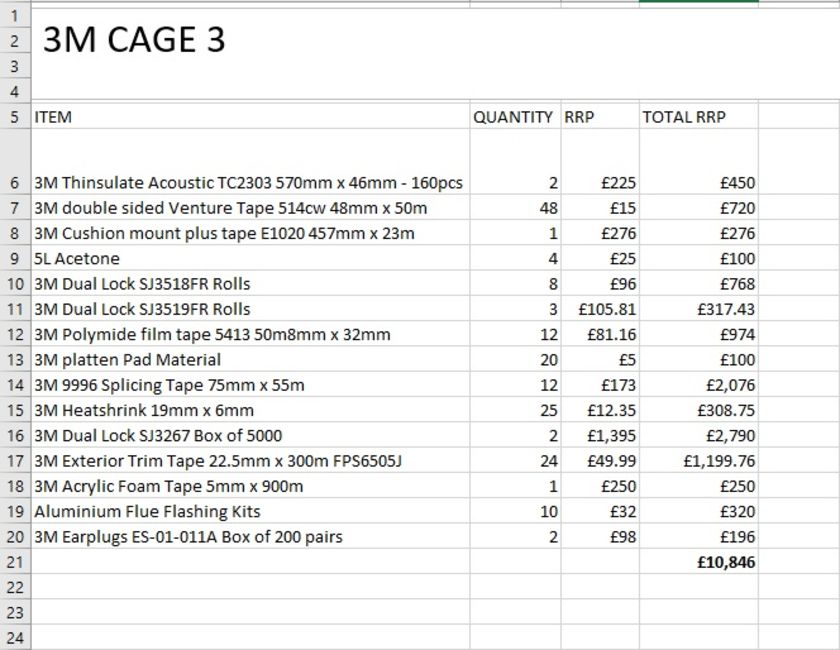Viewport: 840px width, 650px height.
Task: Select the TOTAL RRP header cell
Action: 684,117
